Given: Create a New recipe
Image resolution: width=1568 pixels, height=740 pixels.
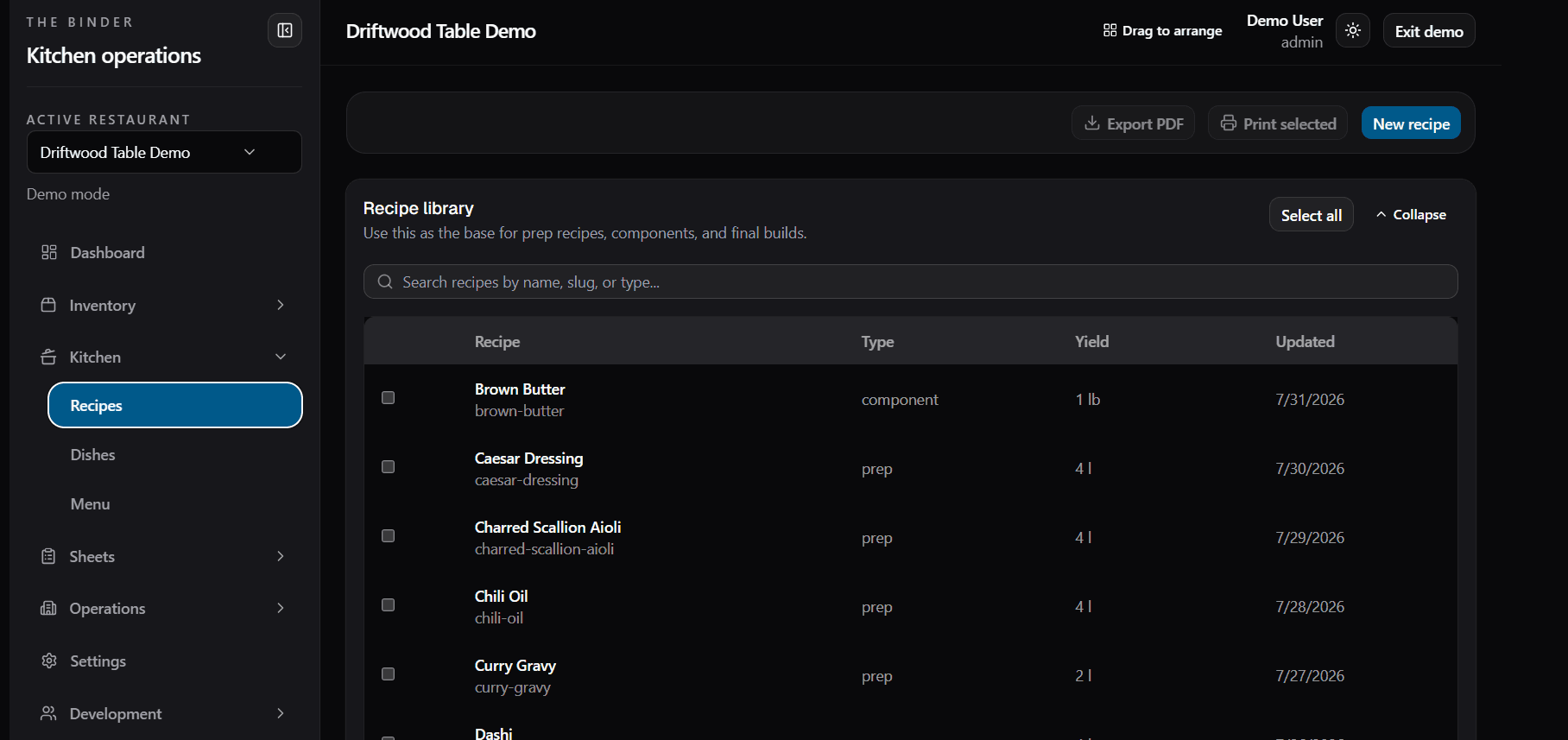Looking at the screenshot, I should pyautogui.click(x=1411, y=123).
